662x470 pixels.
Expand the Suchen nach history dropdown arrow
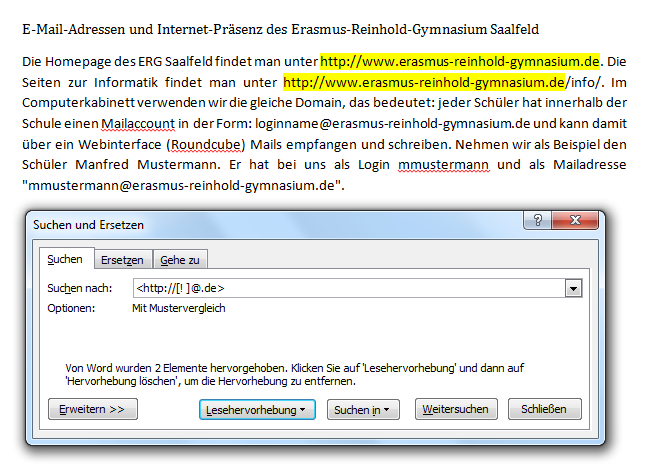[573, 288]
